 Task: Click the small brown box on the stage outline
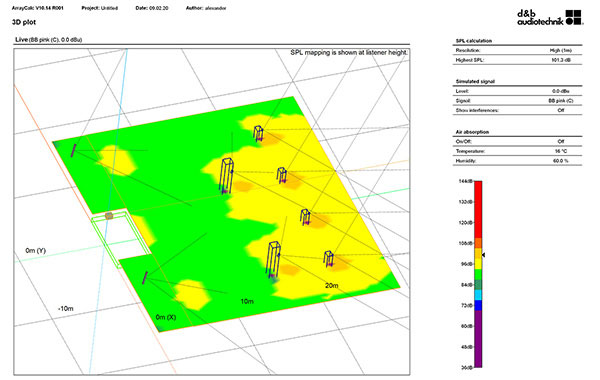click(109, 216)
